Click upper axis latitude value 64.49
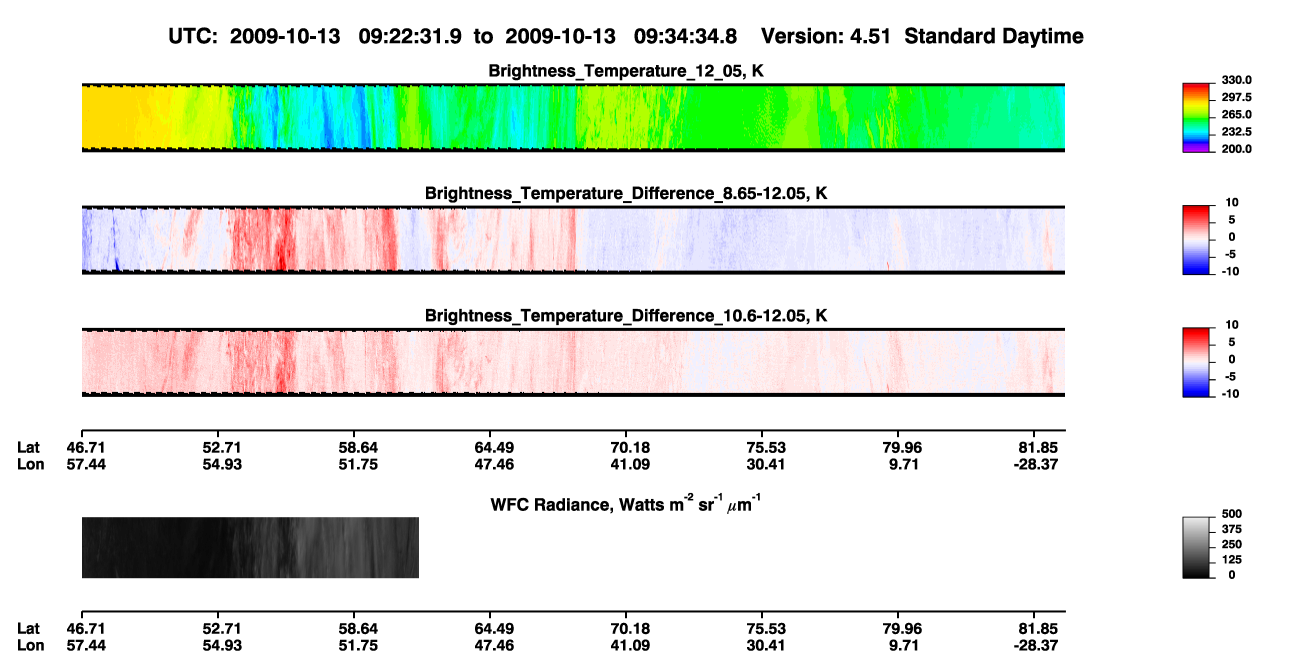 (x=495, y=447)
